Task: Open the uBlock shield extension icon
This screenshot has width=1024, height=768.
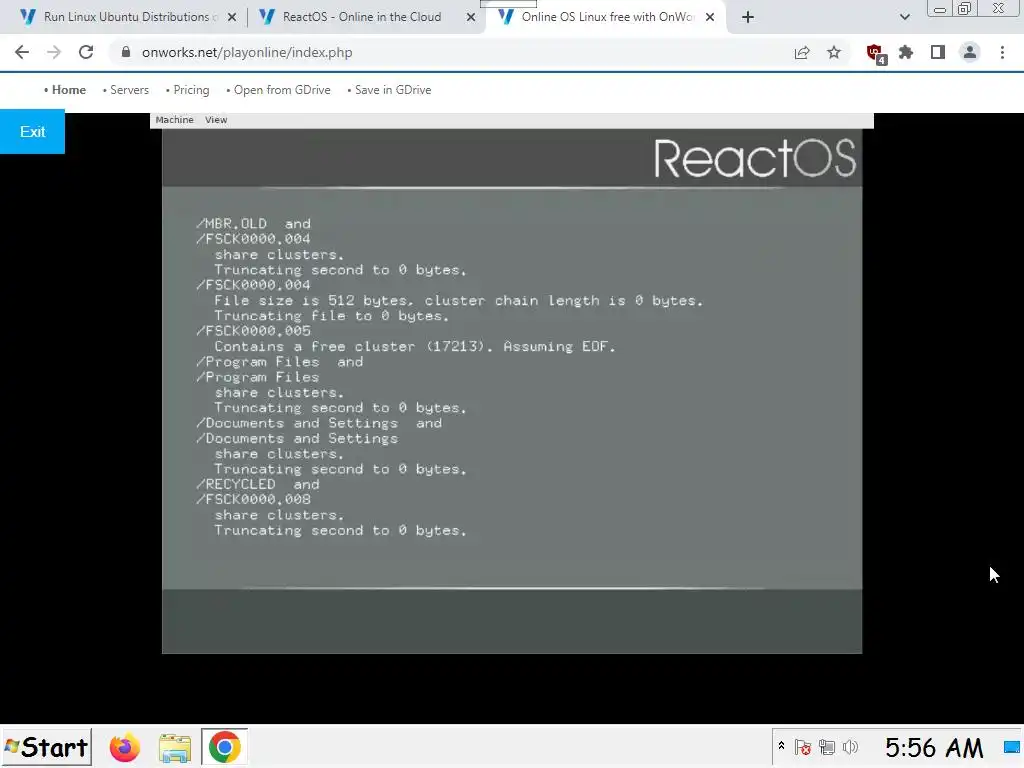Action: pos(875,54)
